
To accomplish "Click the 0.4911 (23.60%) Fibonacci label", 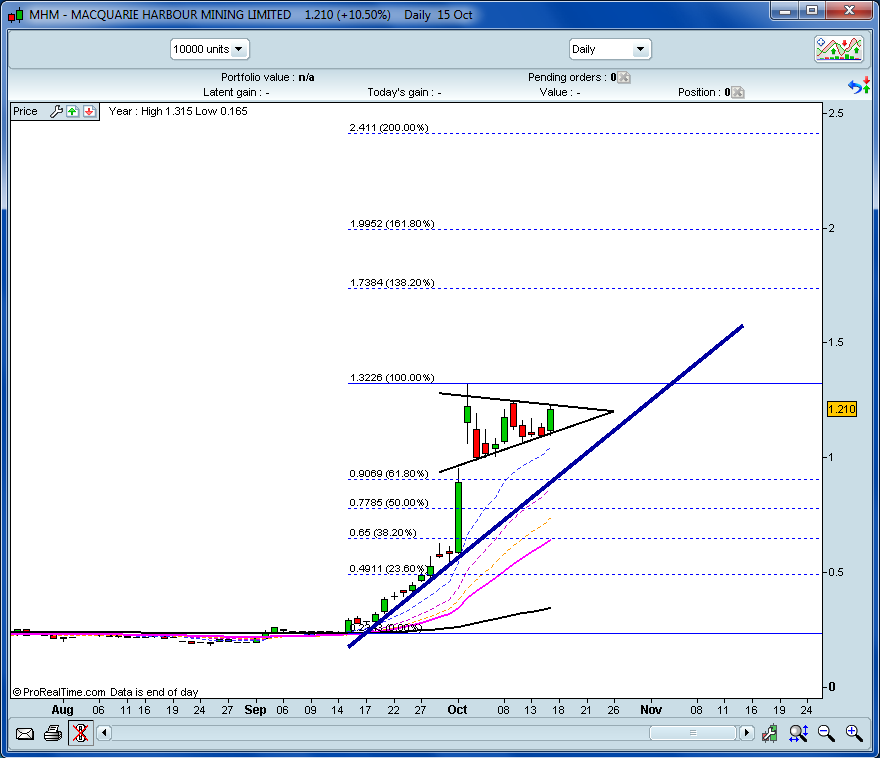I will tap(387, 569).
